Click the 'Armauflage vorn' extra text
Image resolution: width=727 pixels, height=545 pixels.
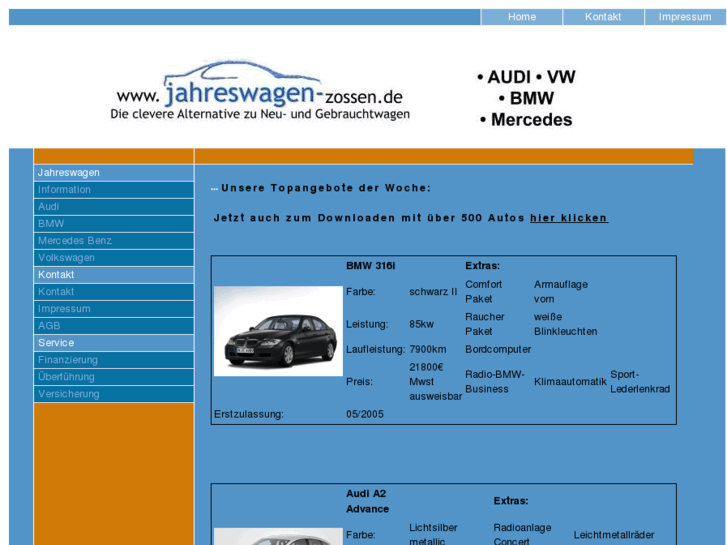(x=561, y=292)
